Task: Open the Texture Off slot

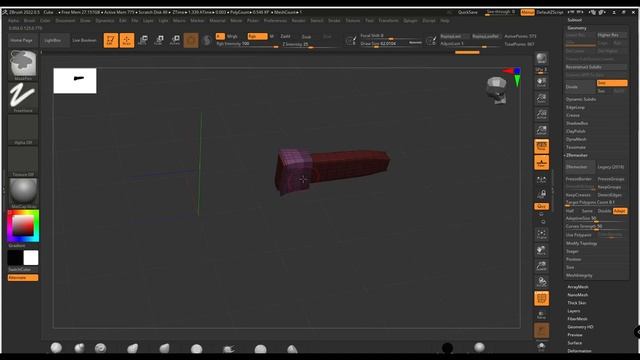Action: 23,160
